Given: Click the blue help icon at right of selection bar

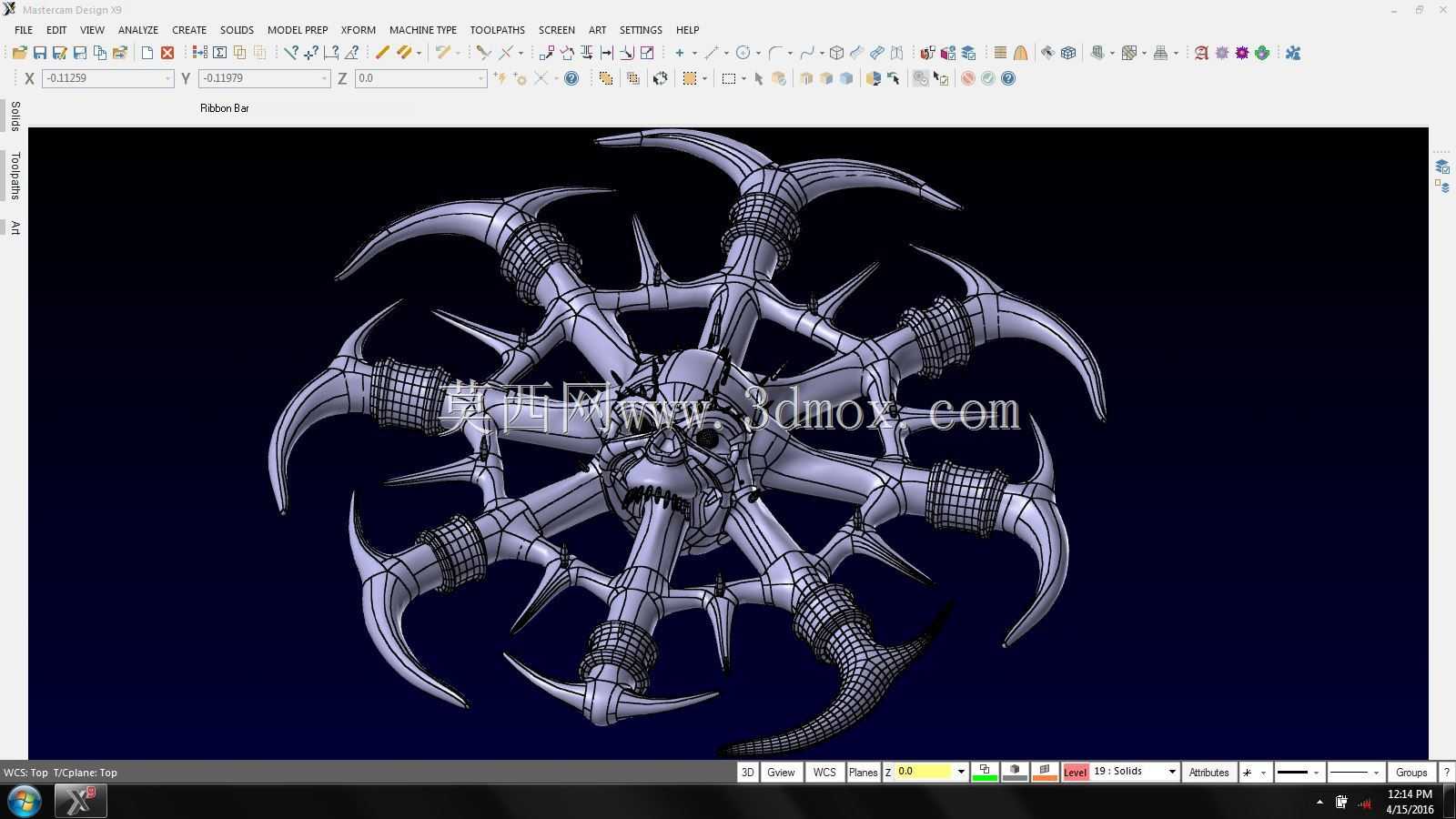Looking at the screenshot, I should click(1008, 78).
